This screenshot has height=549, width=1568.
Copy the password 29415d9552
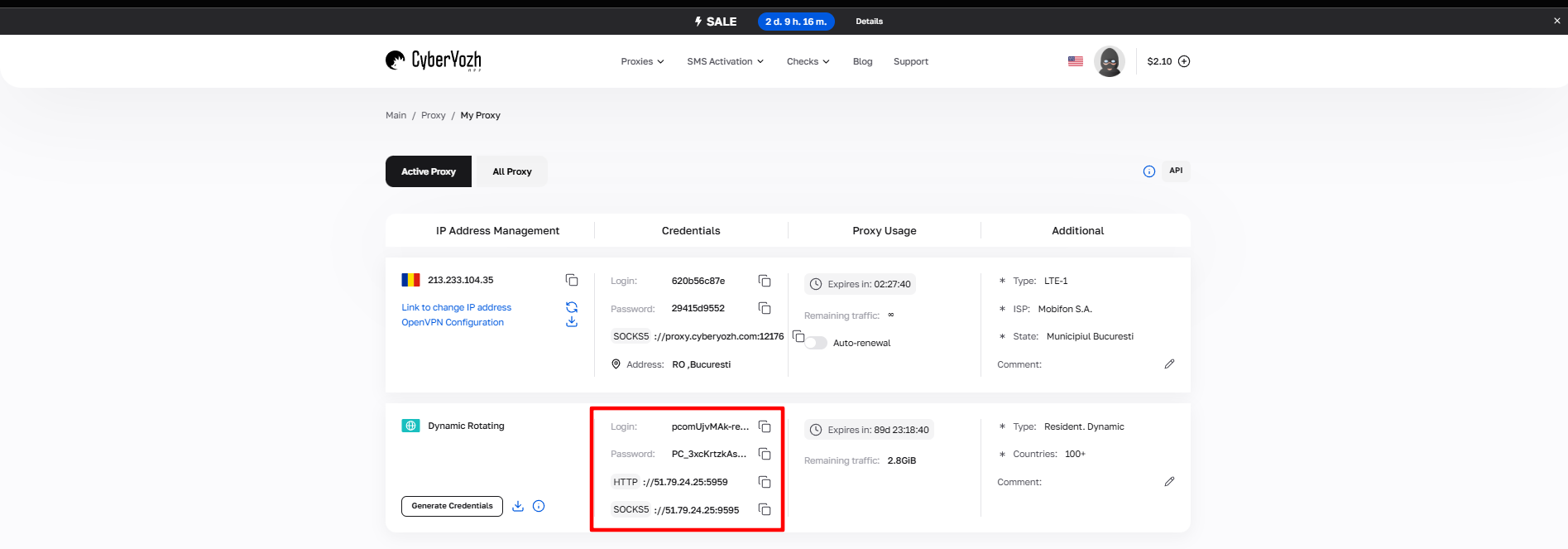[x=765, y=308]
